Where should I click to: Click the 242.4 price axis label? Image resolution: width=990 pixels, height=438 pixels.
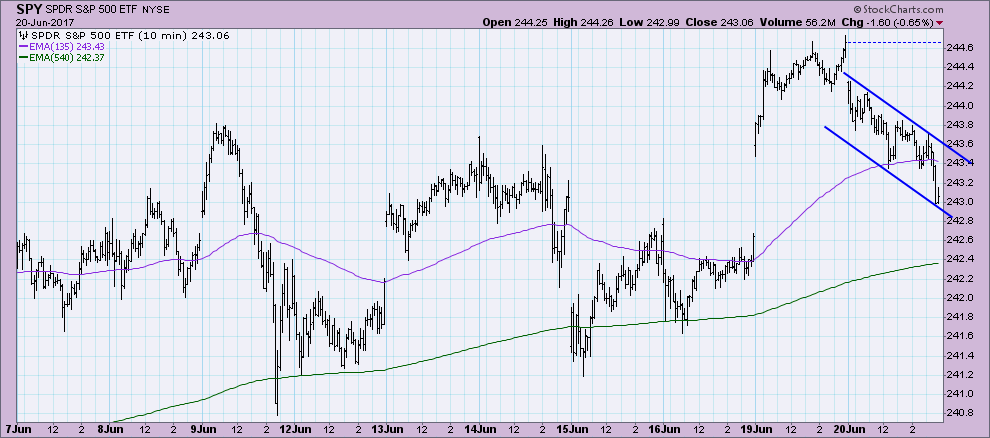coord(960,259)
